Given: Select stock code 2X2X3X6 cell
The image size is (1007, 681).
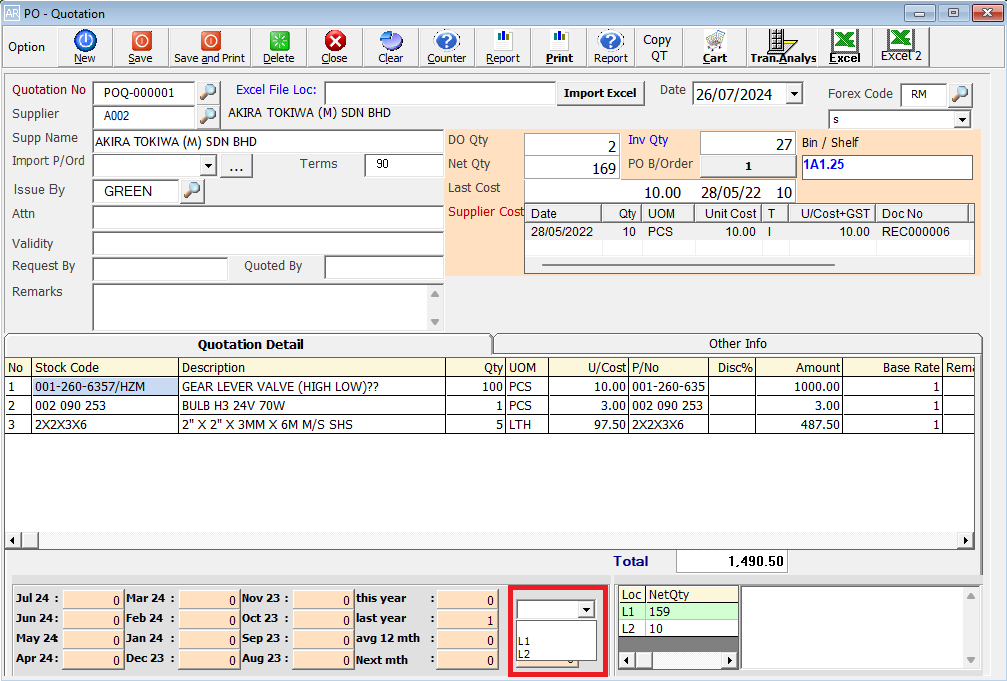Looking at the screenshot, I should (105, 425).
